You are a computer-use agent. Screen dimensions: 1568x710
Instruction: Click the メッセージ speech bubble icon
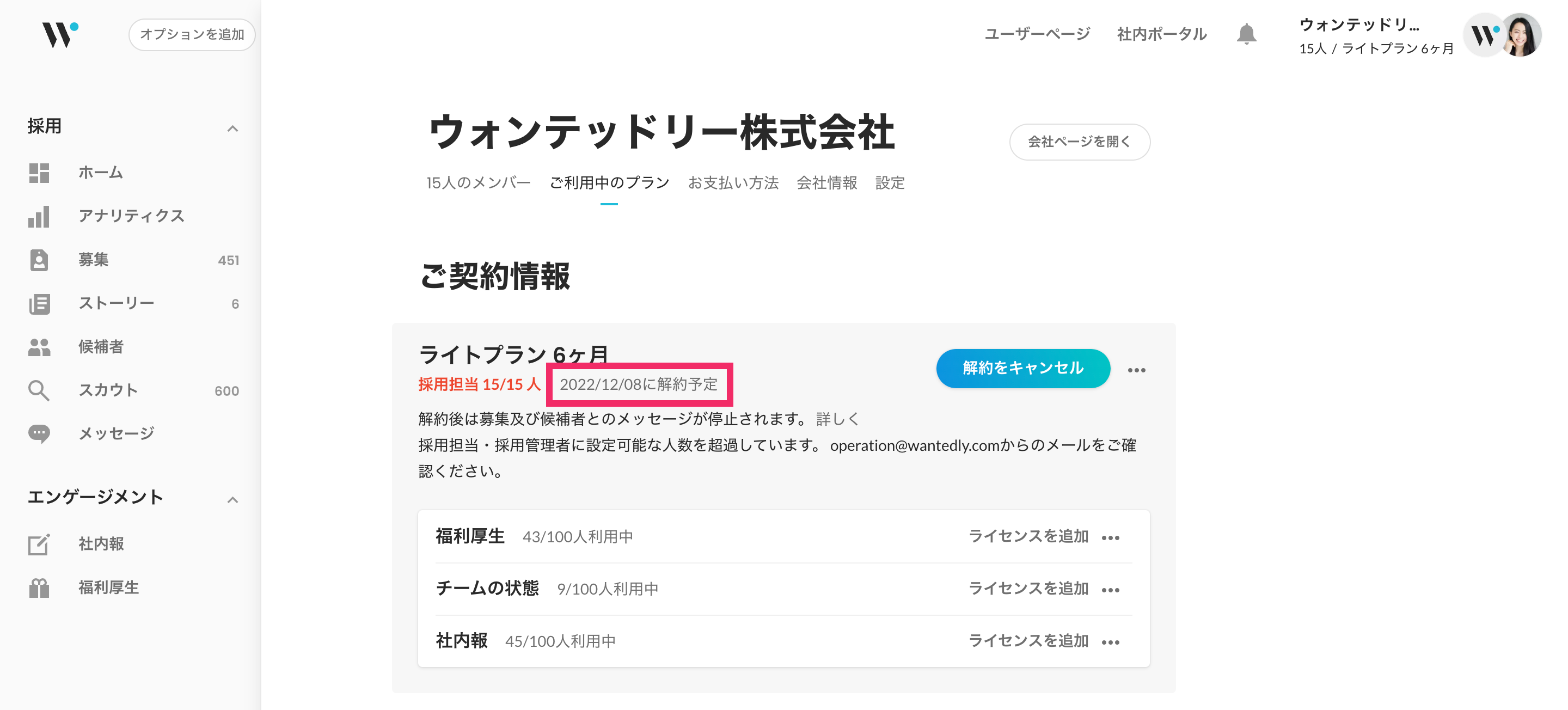tap(39, 433)
